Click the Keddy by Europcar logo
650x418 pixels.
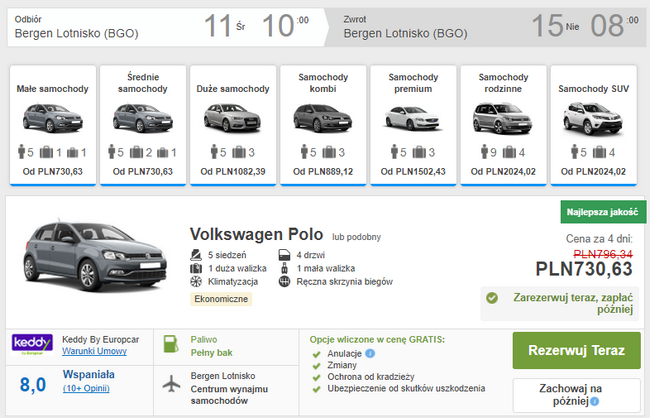[x=32, y=345]
